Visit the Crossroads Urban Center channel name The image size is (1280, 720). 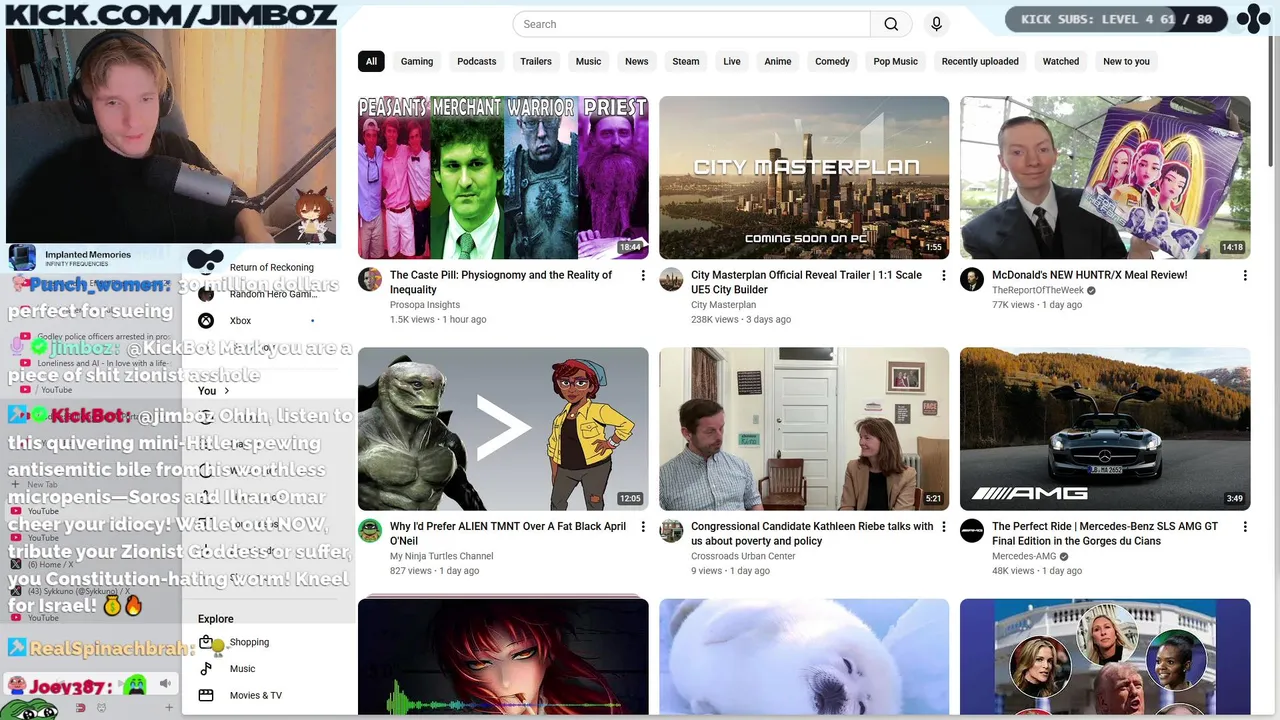(x=743, y=556)
